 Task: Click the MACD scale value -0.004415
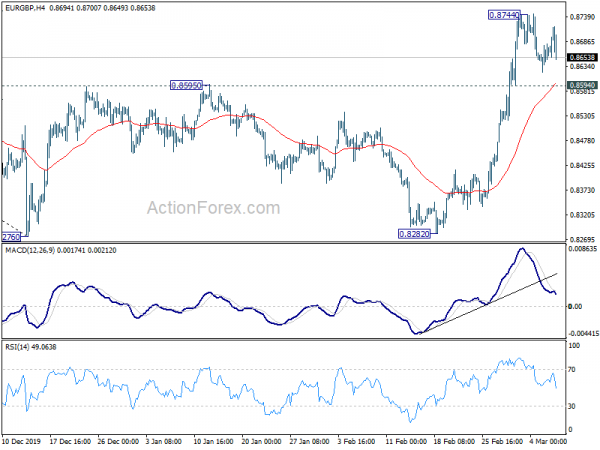pyautogui.click(x=583, y=334)
